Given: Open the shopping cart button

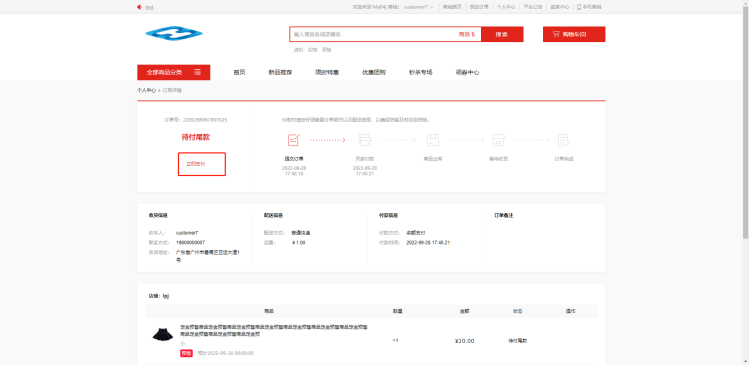Looking at the screenshot, I should click(x=574, y=34).
